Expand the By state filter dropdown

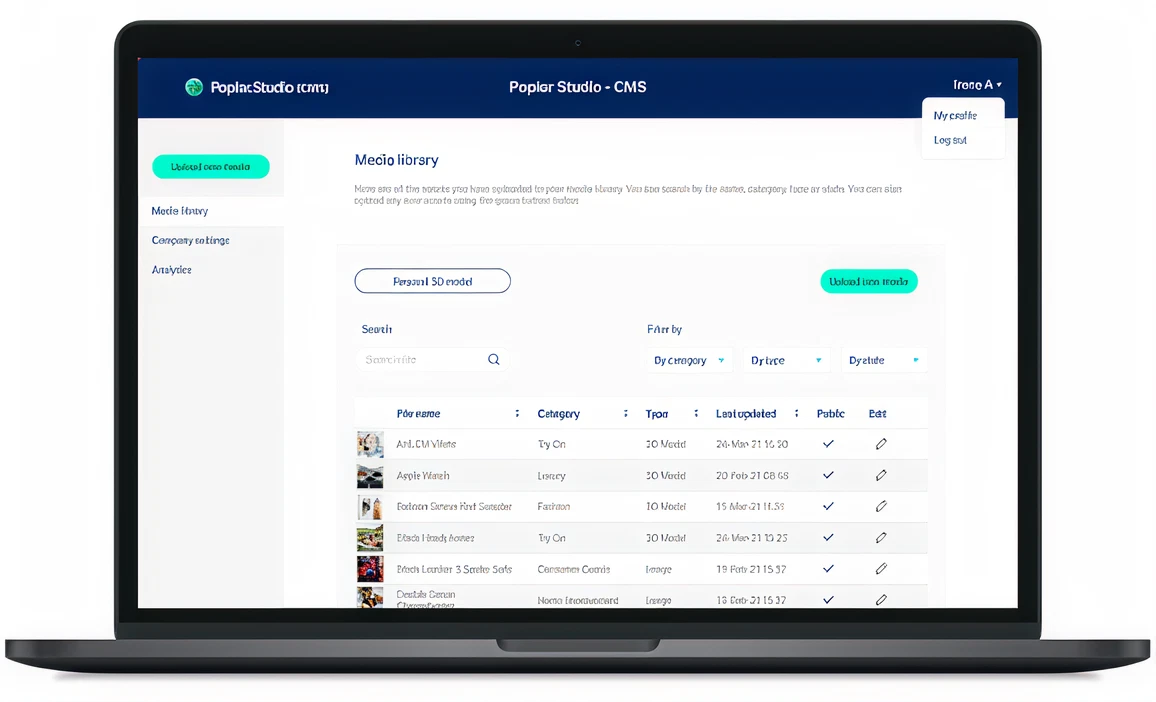[x=884, y=361]
